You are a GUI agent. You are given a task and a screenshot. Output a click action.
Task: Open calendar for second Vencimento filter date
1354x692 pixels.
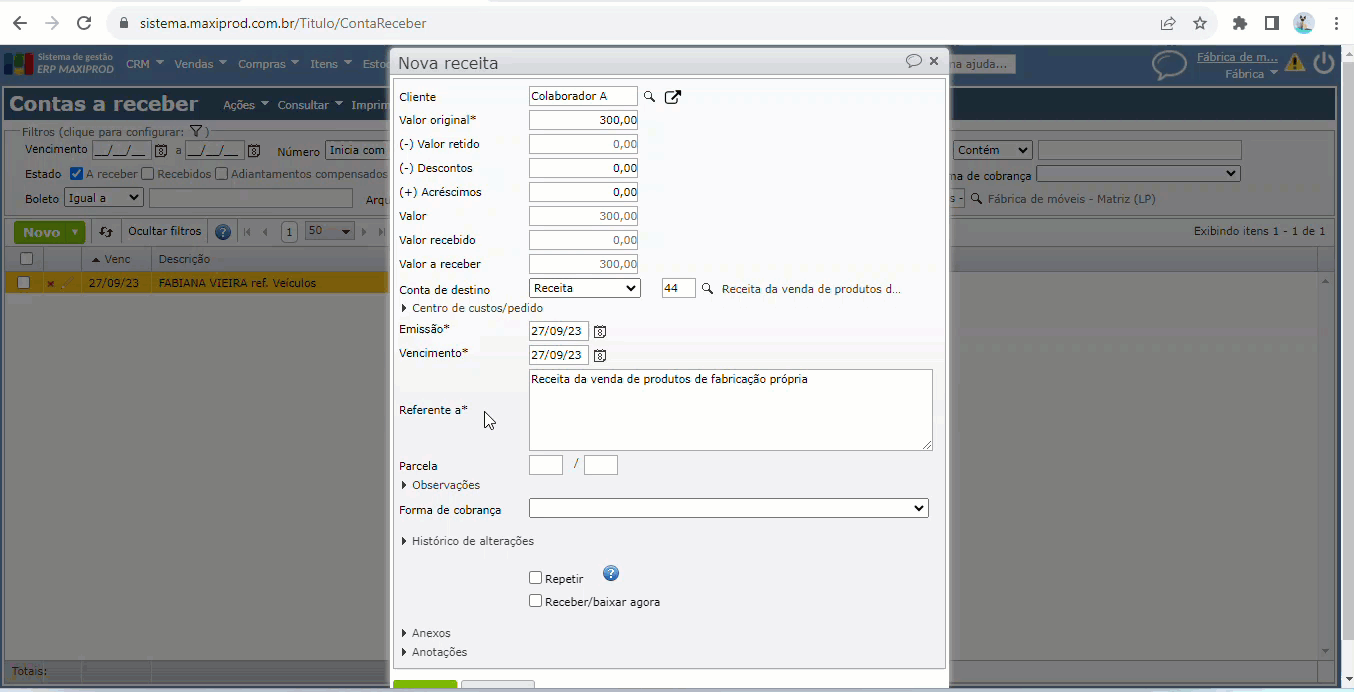(254, 151)
